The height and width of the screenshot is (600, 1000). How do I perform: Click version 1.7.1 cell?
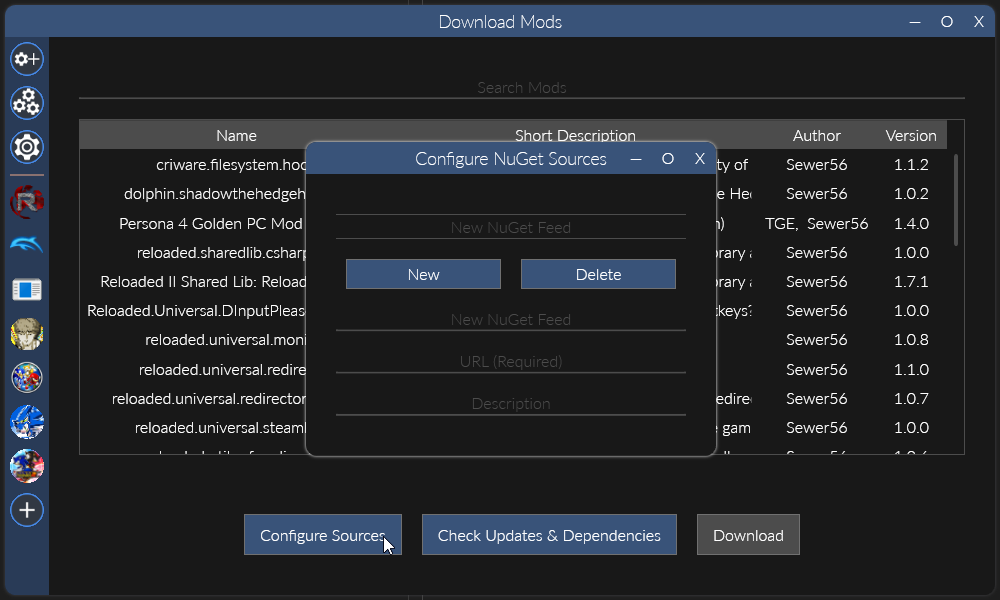click(911, 282)
